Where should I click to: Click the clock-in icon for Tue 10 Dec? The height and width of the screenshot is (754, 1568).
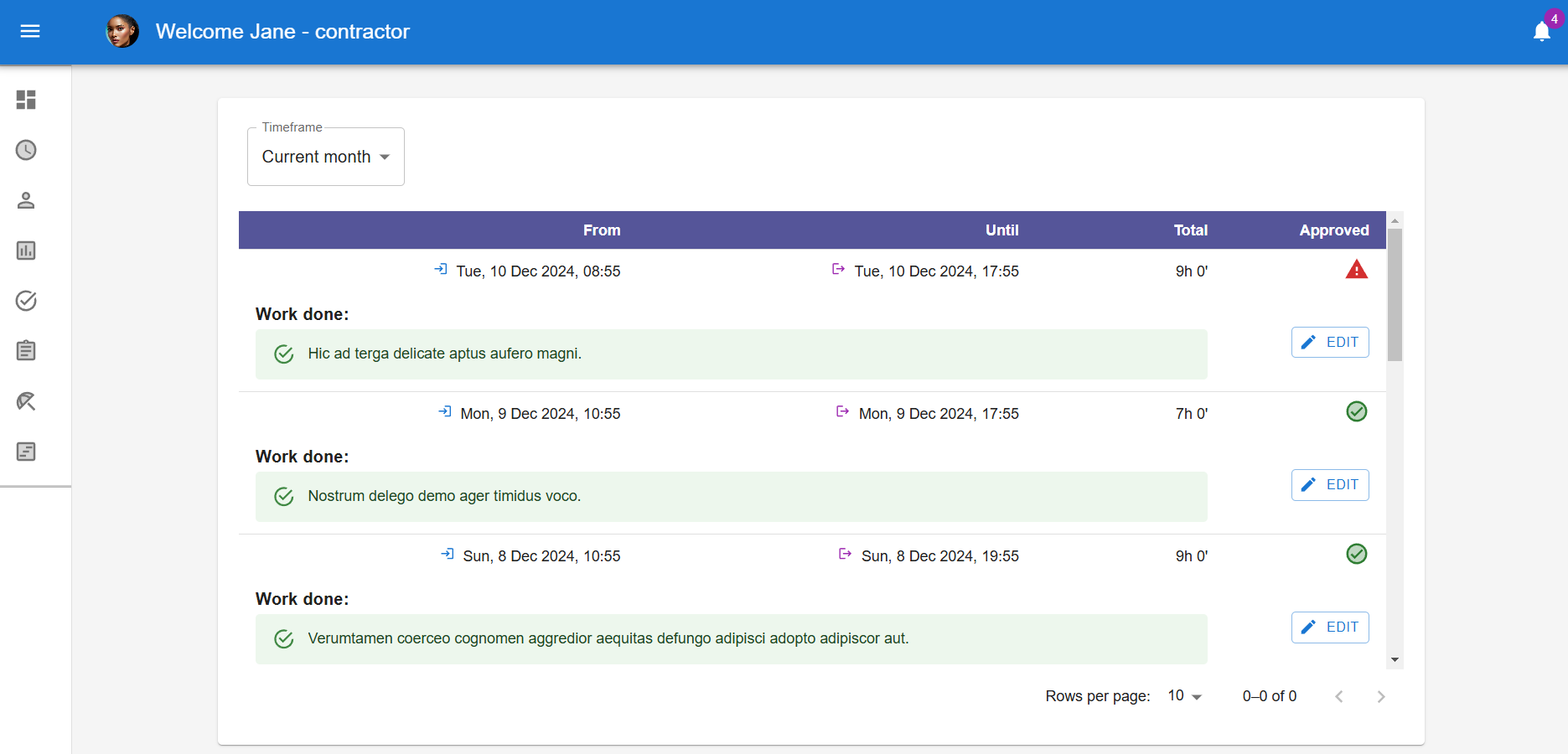(441, 269)
